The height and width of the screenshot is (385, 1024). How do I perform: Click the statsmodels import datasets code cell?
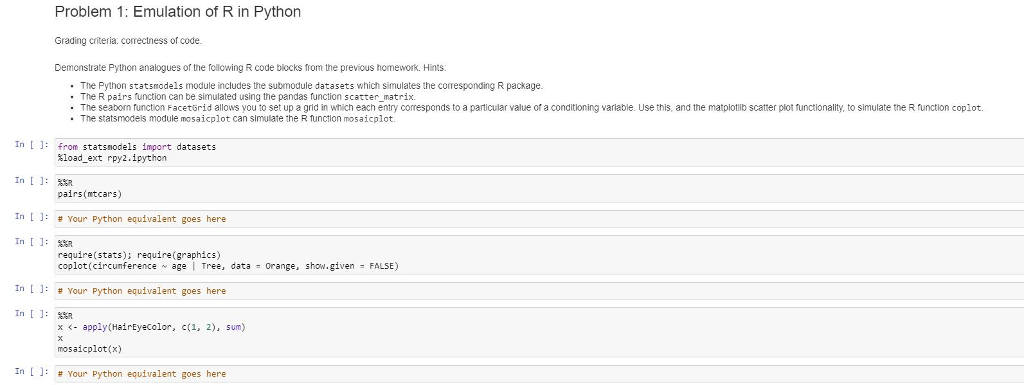click(x=539, y=153)
